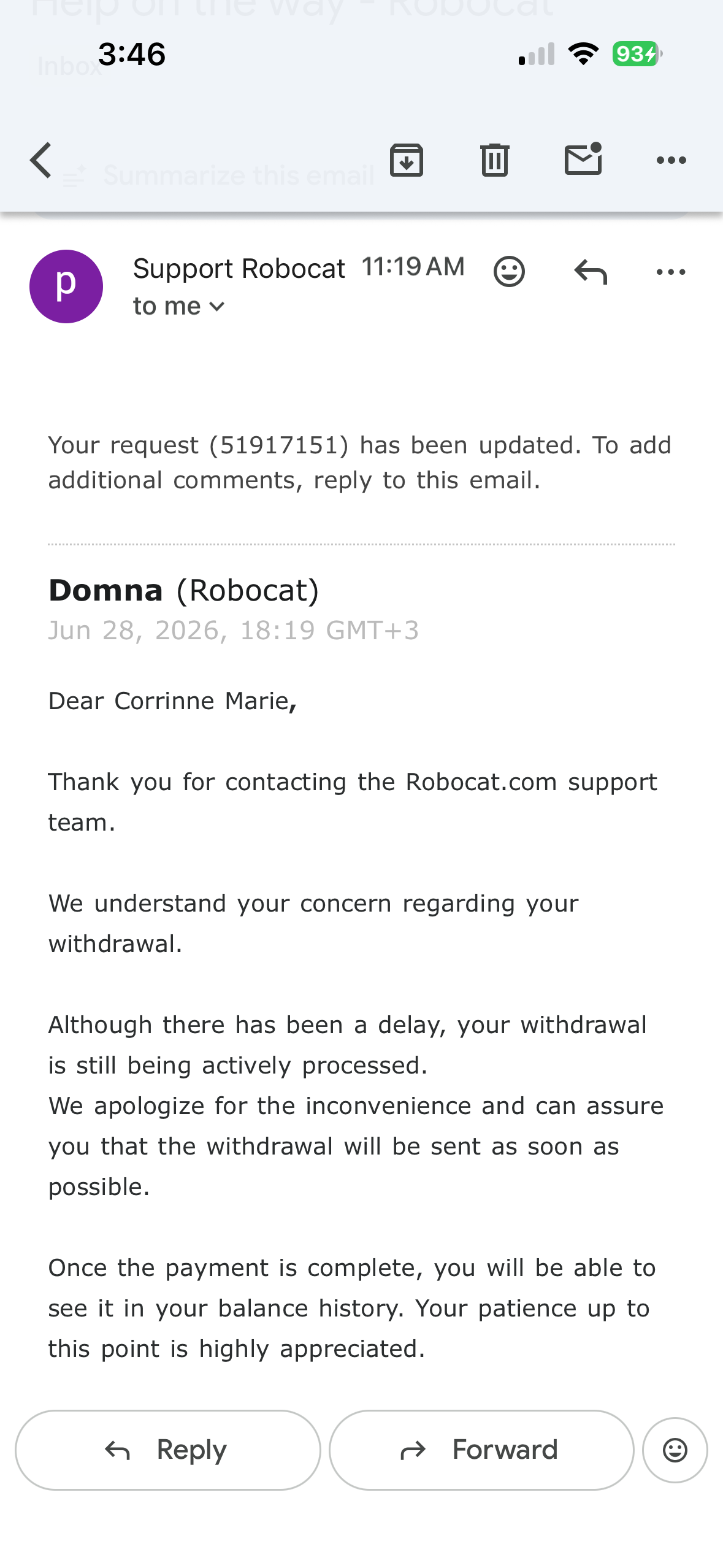This screenshot has width=723, height=1568.
Task: Tap the battery indicator in the status bar
Action: tap(637, 54)
